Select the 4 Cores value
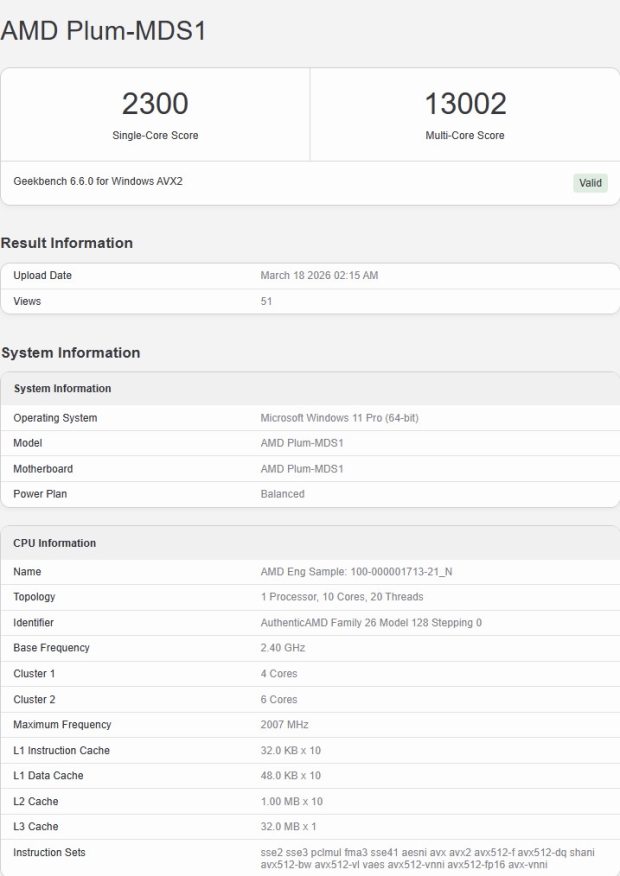The width and height of the screenshot is (620, 876). point(279,674)
